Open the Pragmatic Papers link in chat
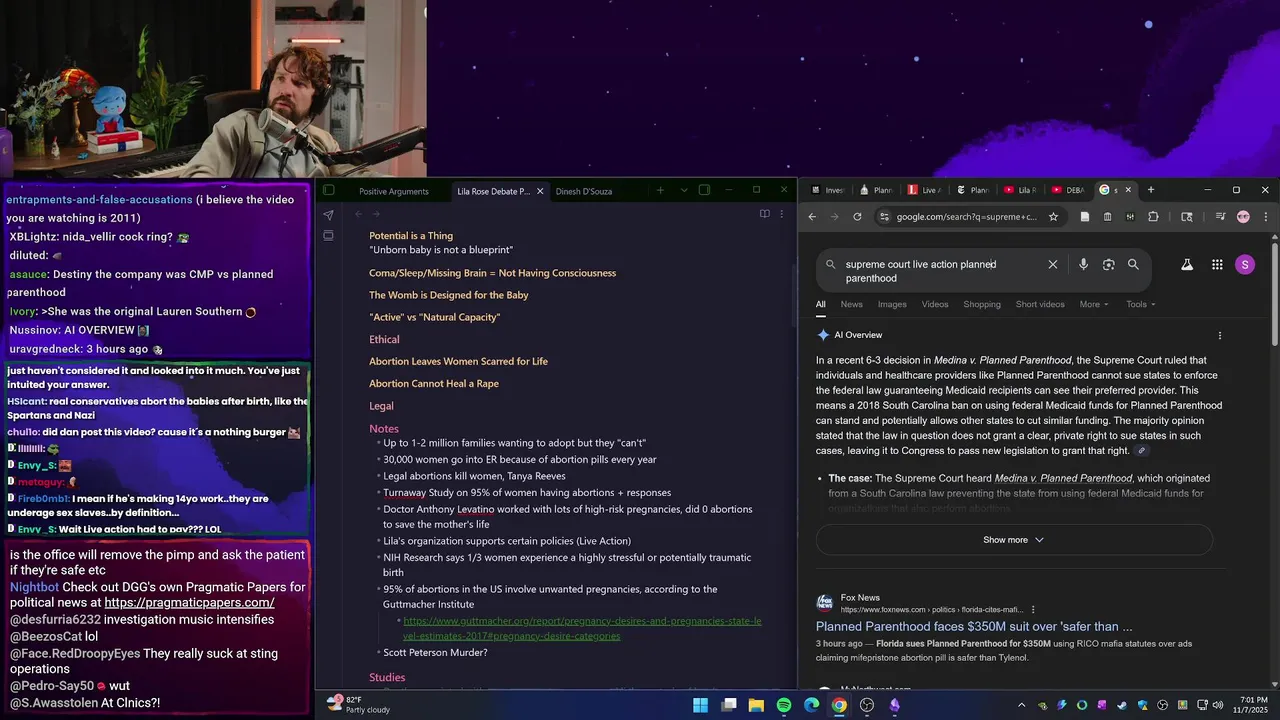The height and width of the screenshot is (720, 1280). point(189,603)
